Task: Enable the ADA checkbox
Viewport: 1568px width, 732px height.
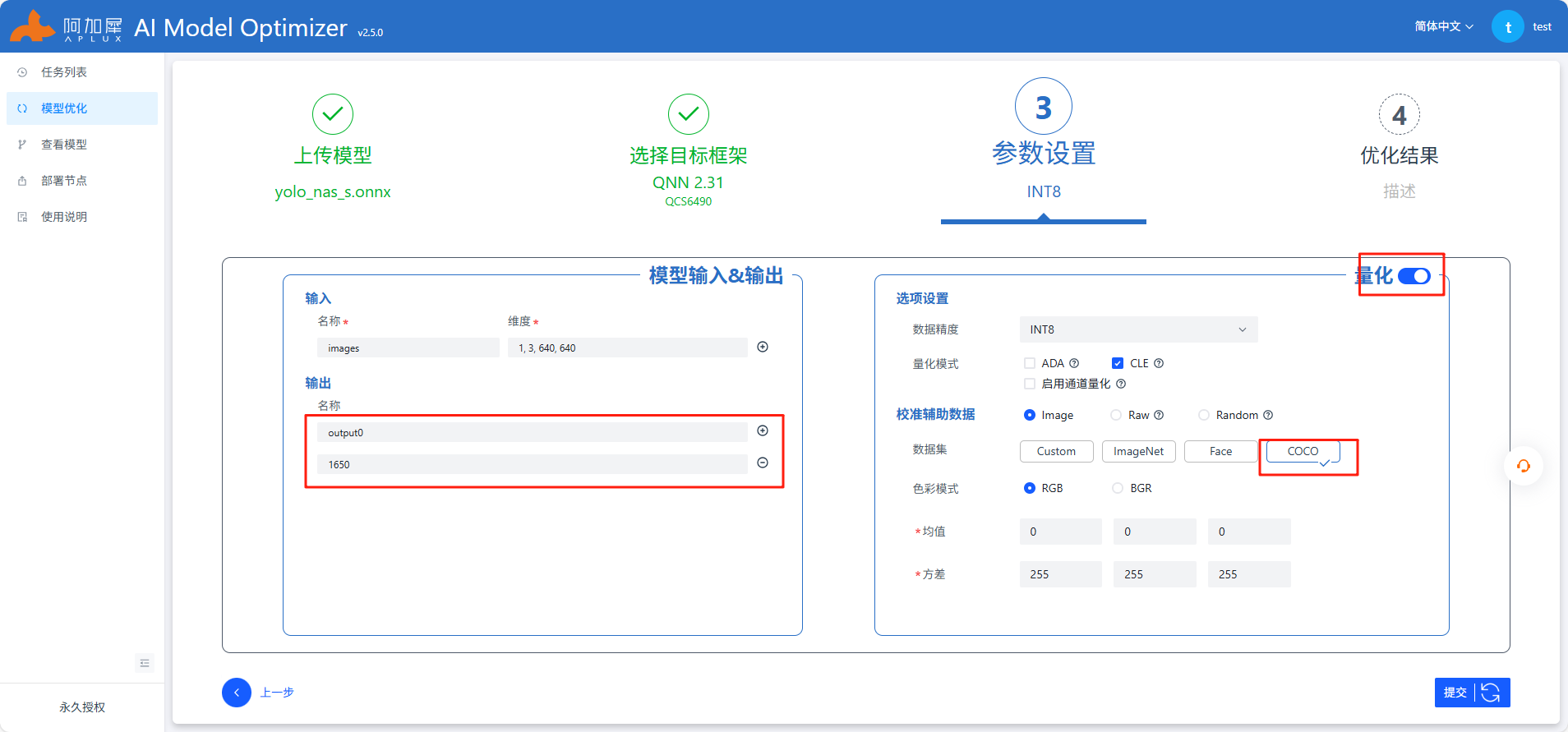Action: (x=1030, y=363)
